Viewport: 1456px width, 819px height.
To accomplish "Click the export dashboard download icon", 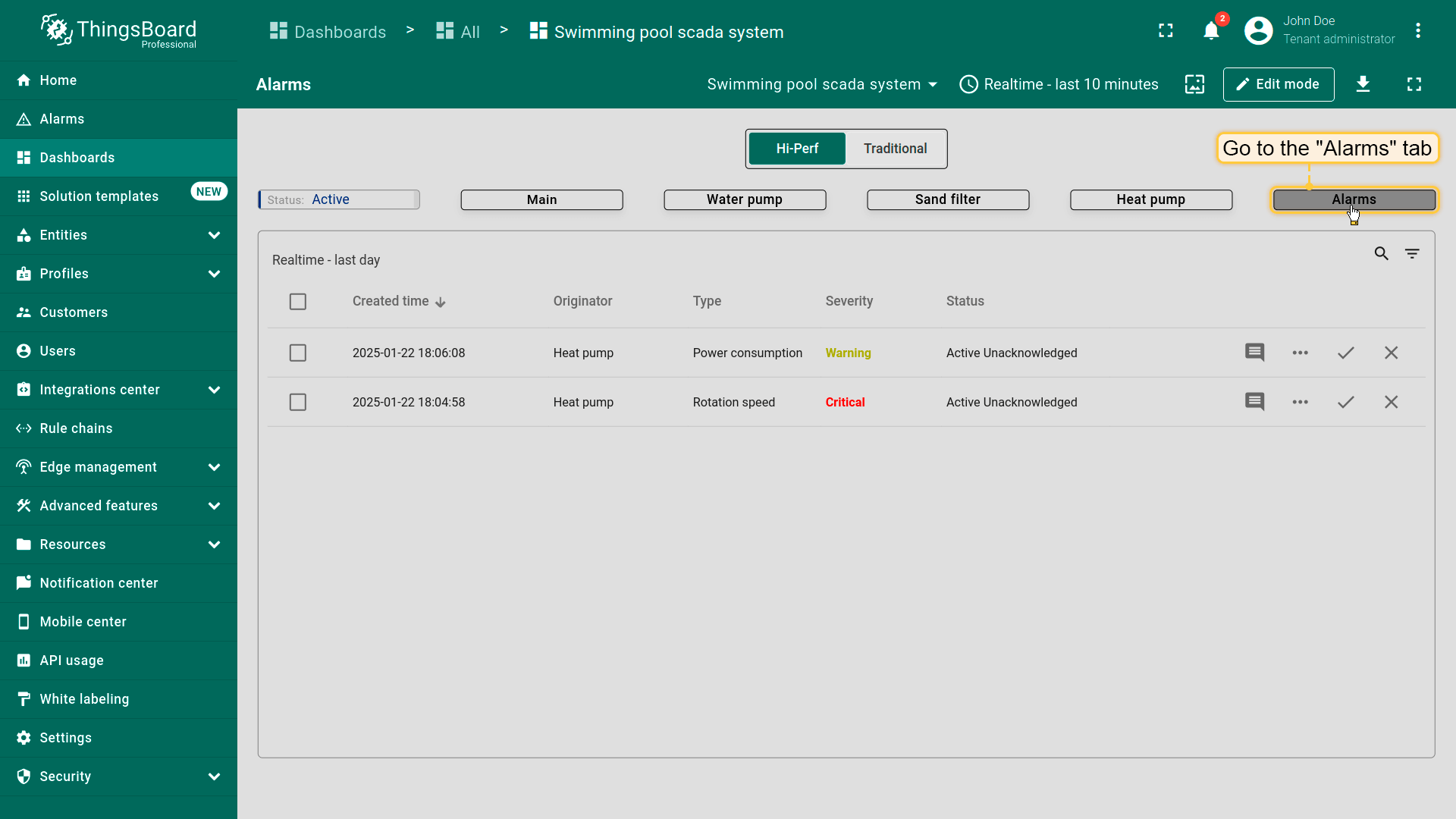I will [x=1363, y=84].
